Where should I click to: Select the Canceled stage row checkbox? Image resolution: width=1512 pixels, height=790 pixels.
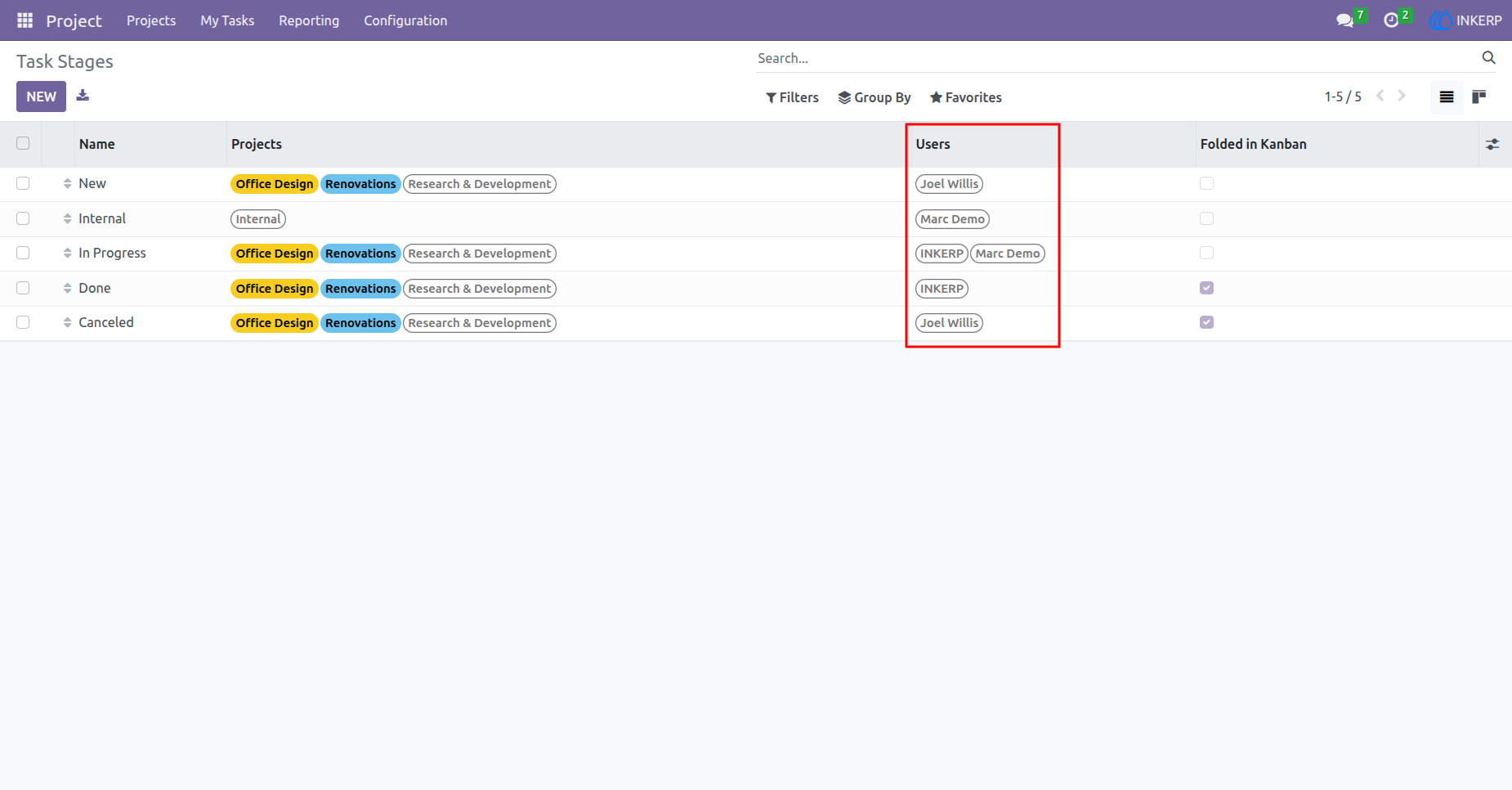[x=23, y=322]
